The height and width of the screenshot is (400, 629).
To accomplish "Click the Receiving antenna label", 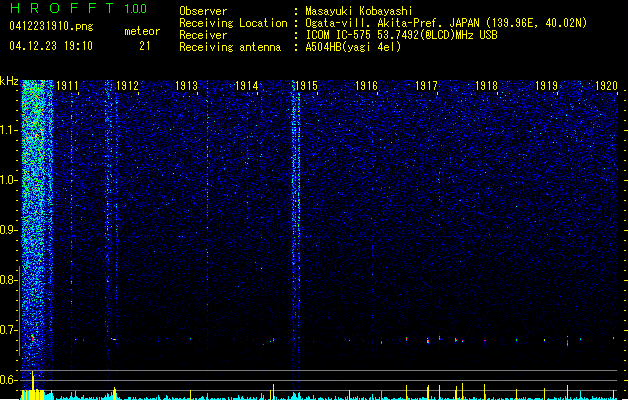I will (230, 47).
